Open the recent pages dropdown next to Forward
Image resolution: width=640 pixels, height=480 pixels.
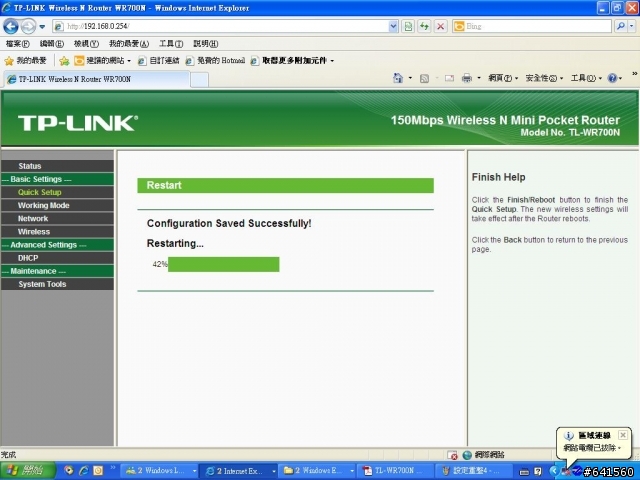[x=42, y=27]
